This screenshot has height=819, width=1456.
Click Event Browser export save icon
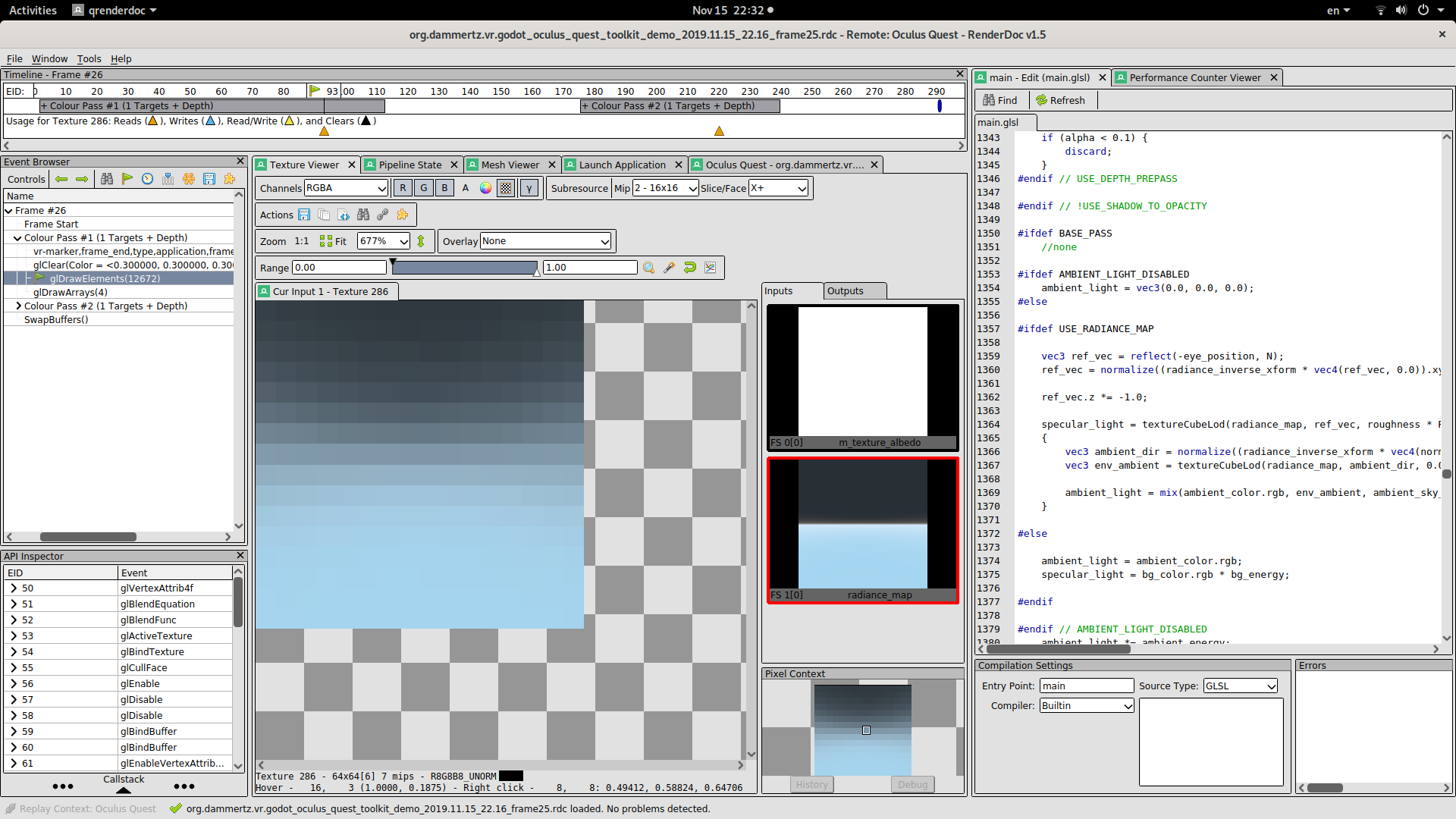coord(209,179)
